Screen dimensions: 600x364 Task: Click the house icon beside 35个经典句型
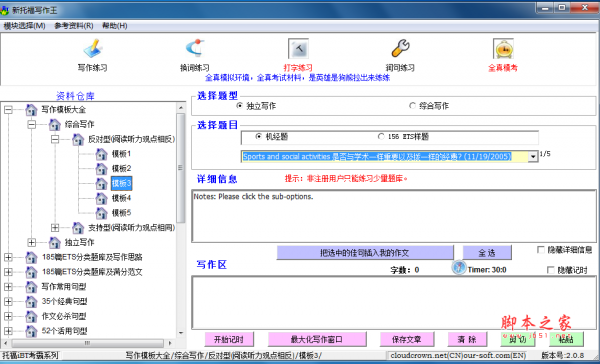click(31, 302)
